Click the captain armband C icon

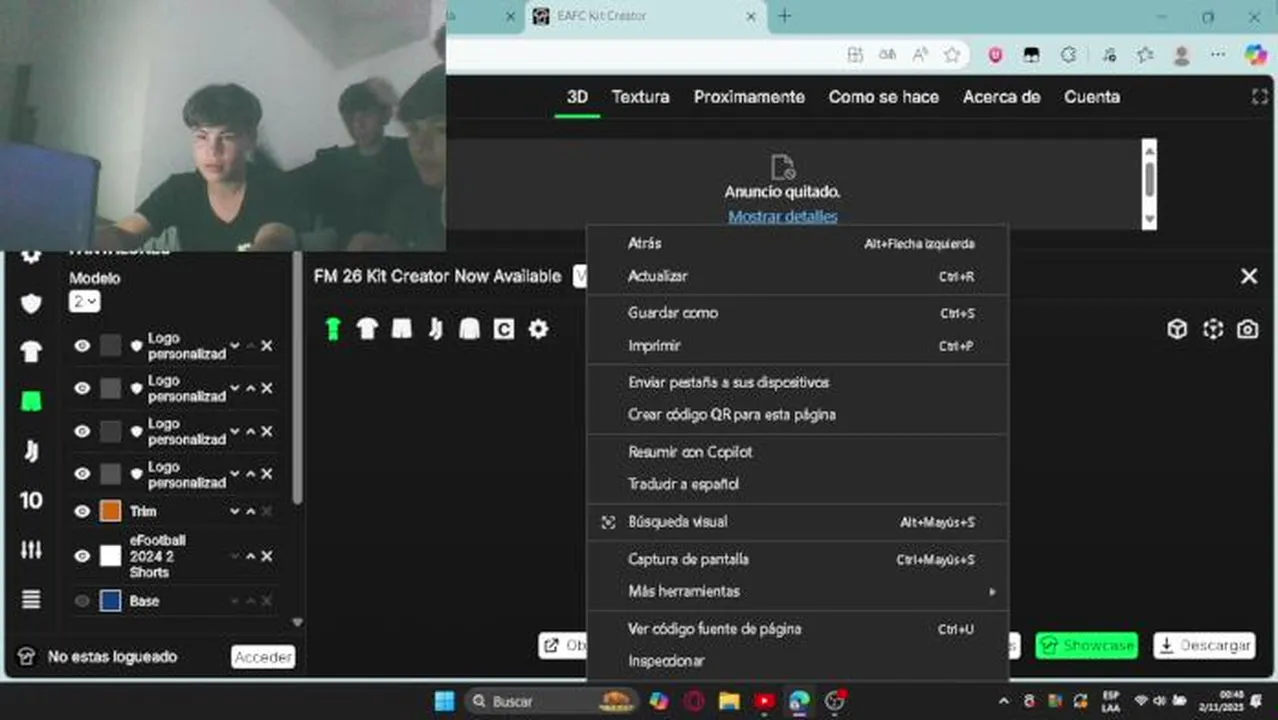pyautogui.click(x=504, y=329)
